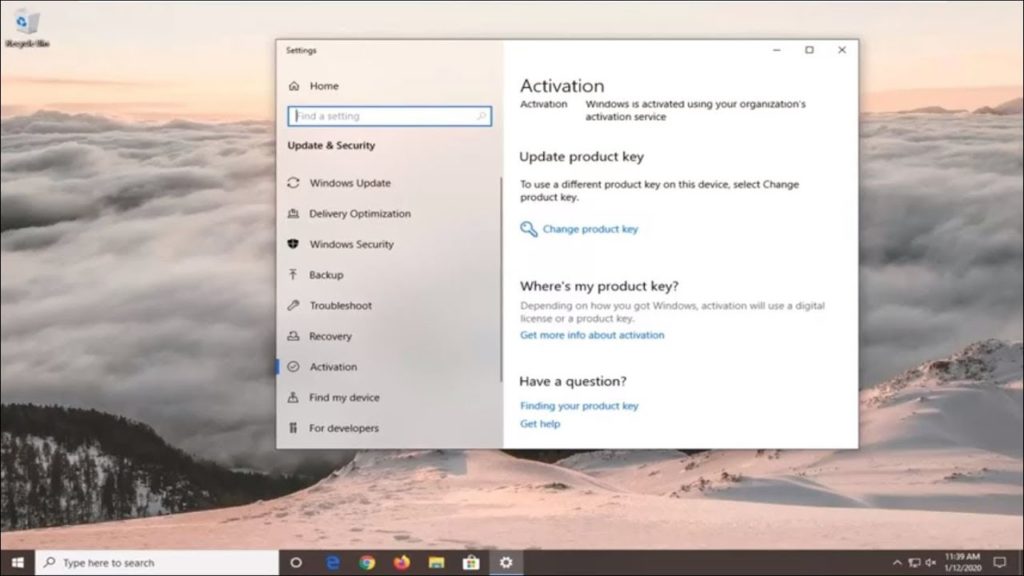Expand hidden icons in the system tray
1024x576 pixels.
(897, 562)
